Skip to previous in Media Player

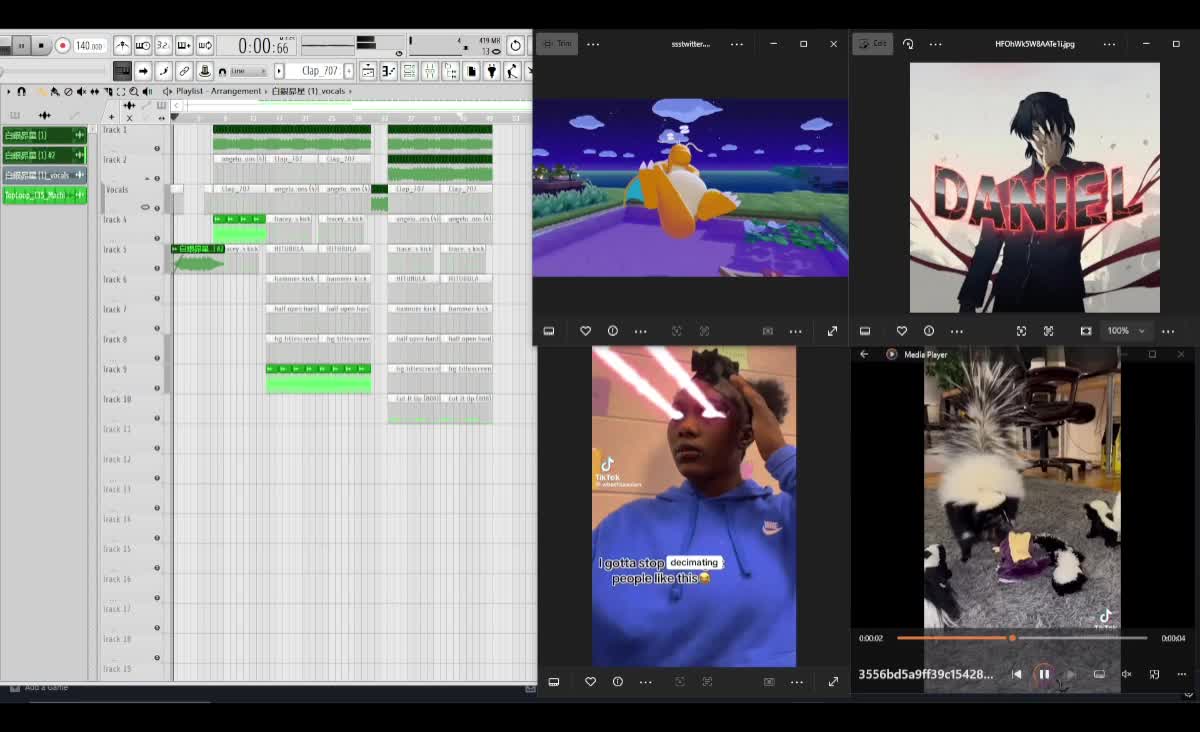click(1016, 674)
